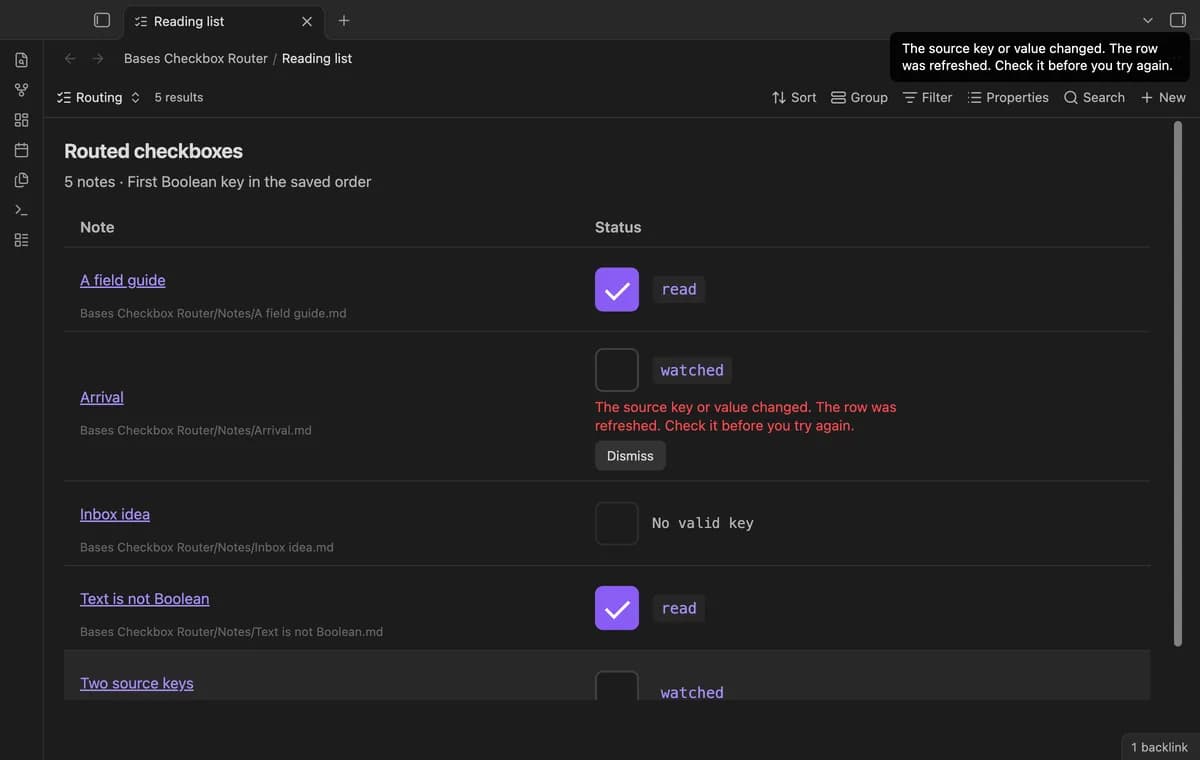Open today's daily note calendar icon
The image size is (1200, 760).
click(x=21, y=150)
